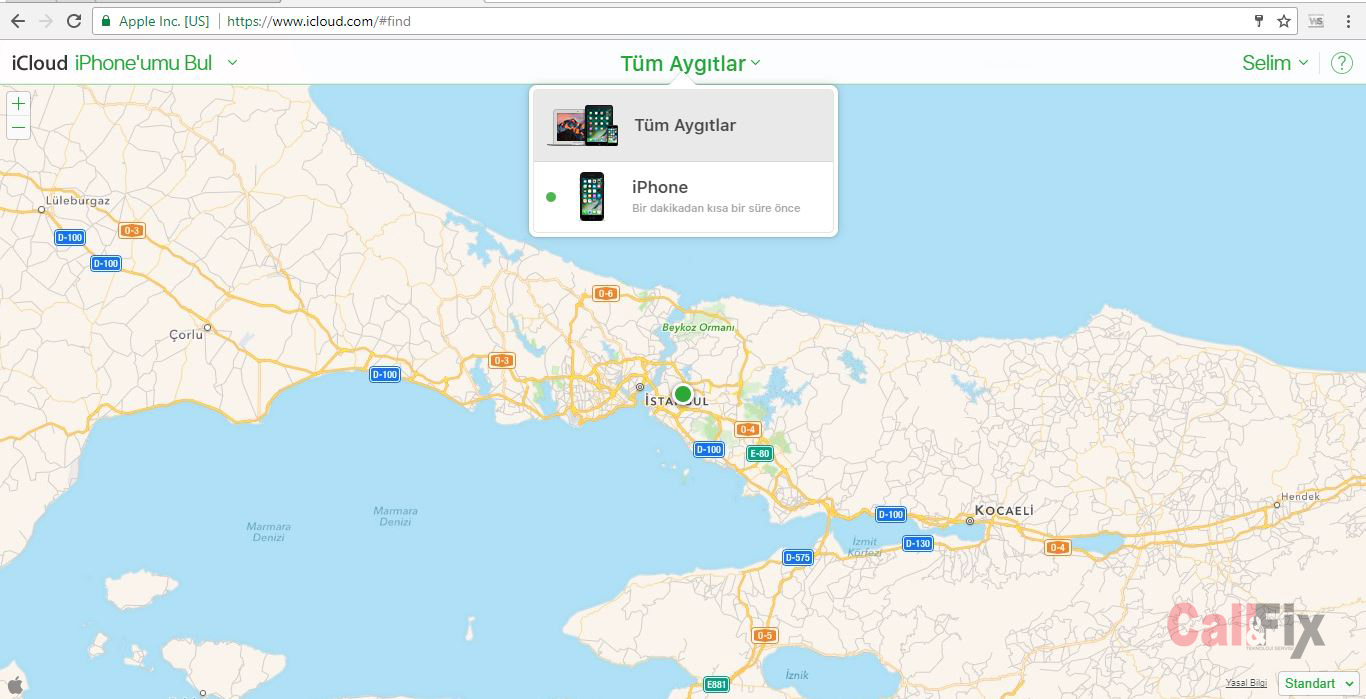Click the E881 road shield
Image resolution: width=1366 pixels, height=699 pixels.
pos(715,684)
